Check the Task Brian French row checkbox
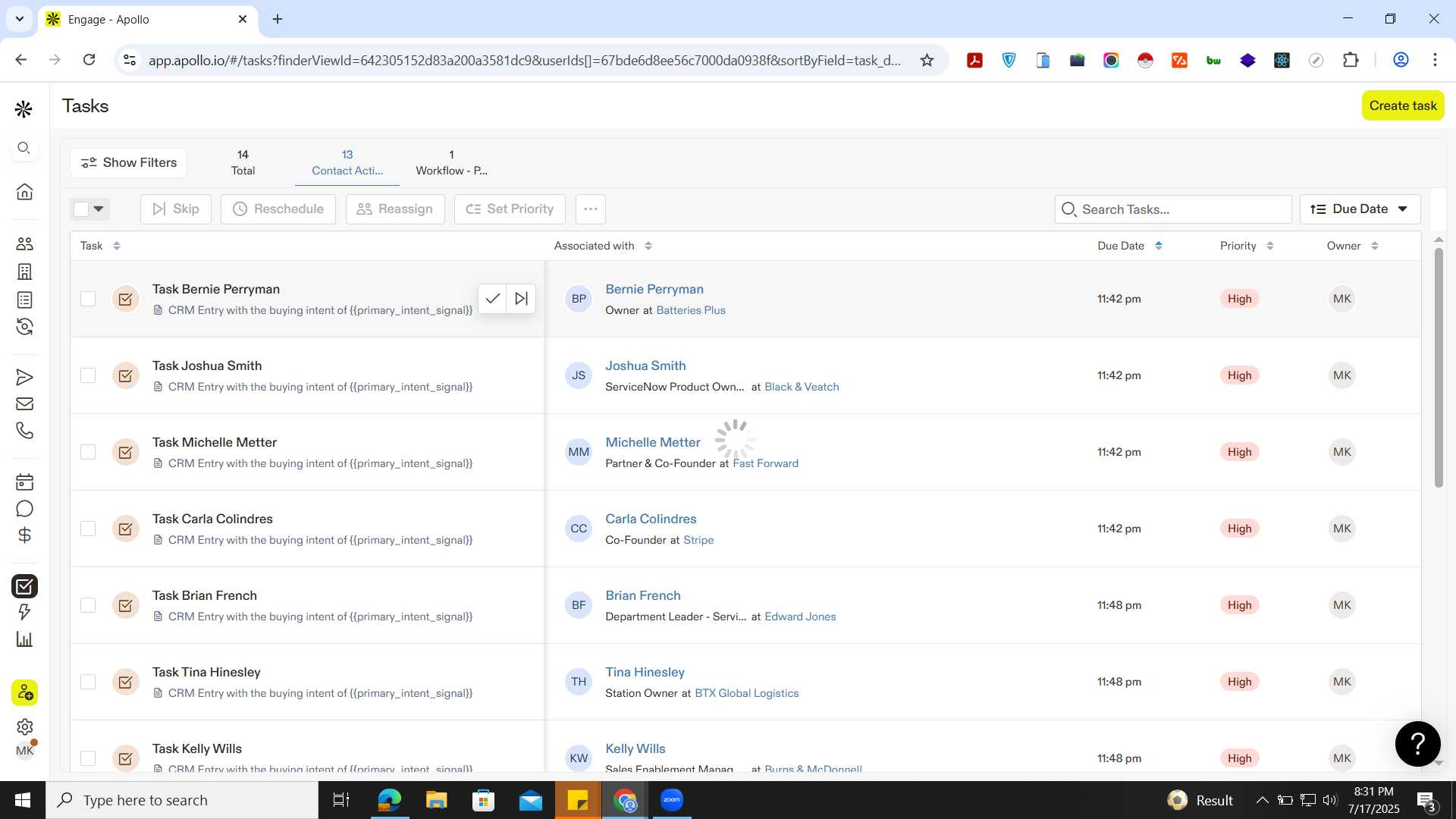 click(x=88, y=605)
